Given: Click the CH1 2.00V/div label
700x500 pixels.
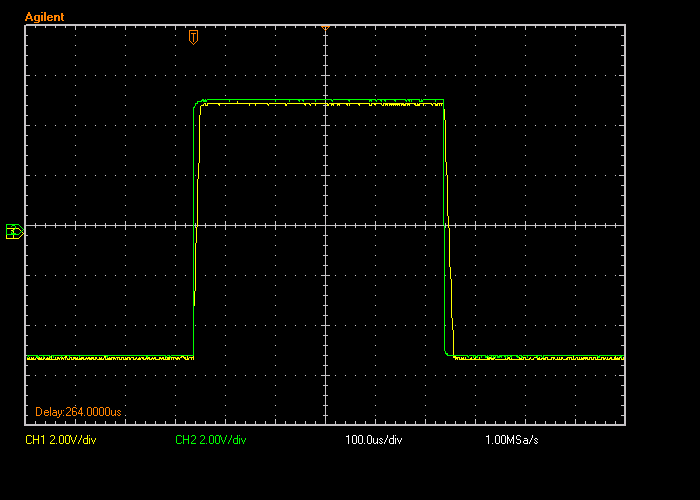Looking at the screenshot, I should pyautogui.click(x=61, y=440).
